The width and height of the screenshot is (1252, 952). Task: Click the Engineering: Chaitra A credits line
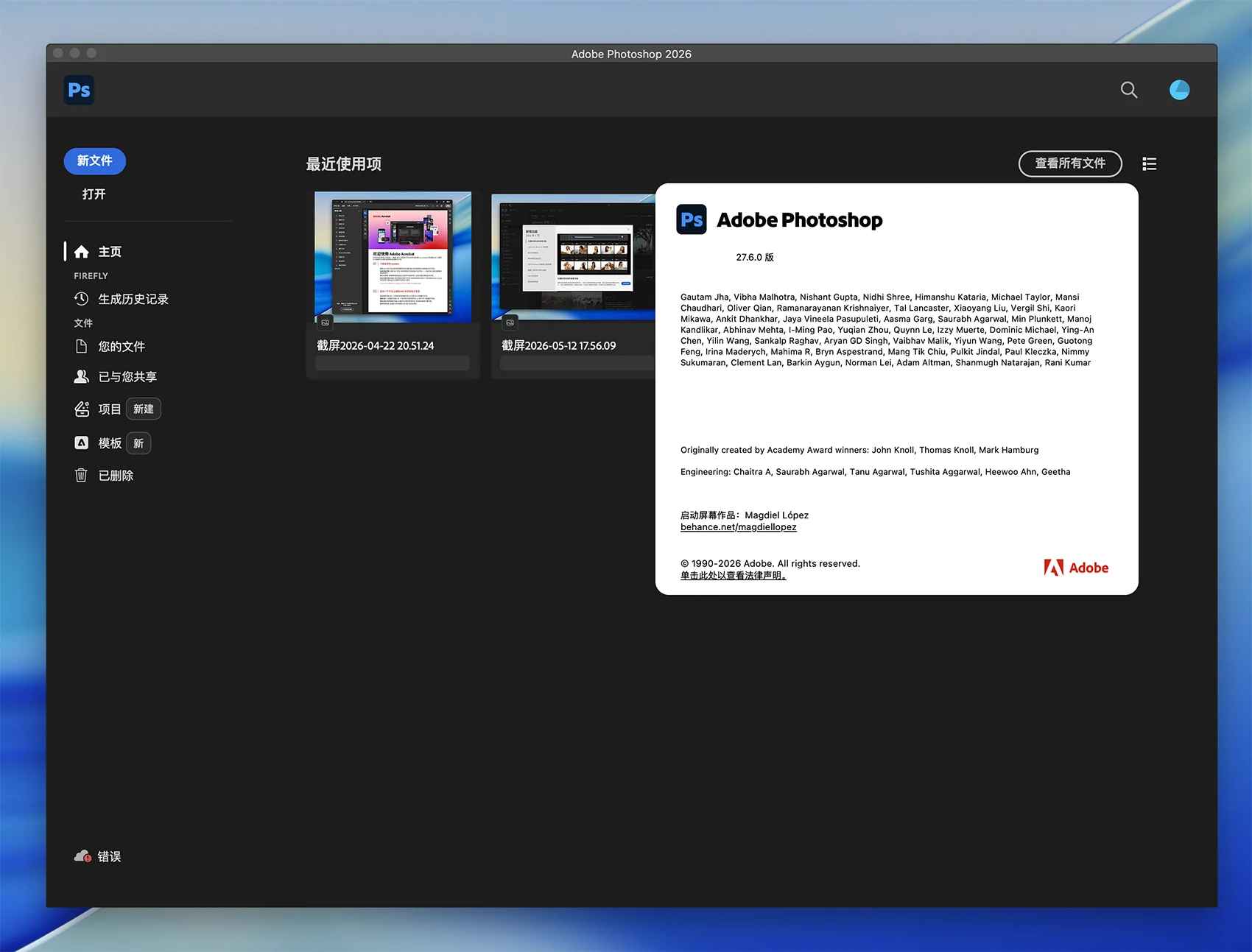(875, 472)
